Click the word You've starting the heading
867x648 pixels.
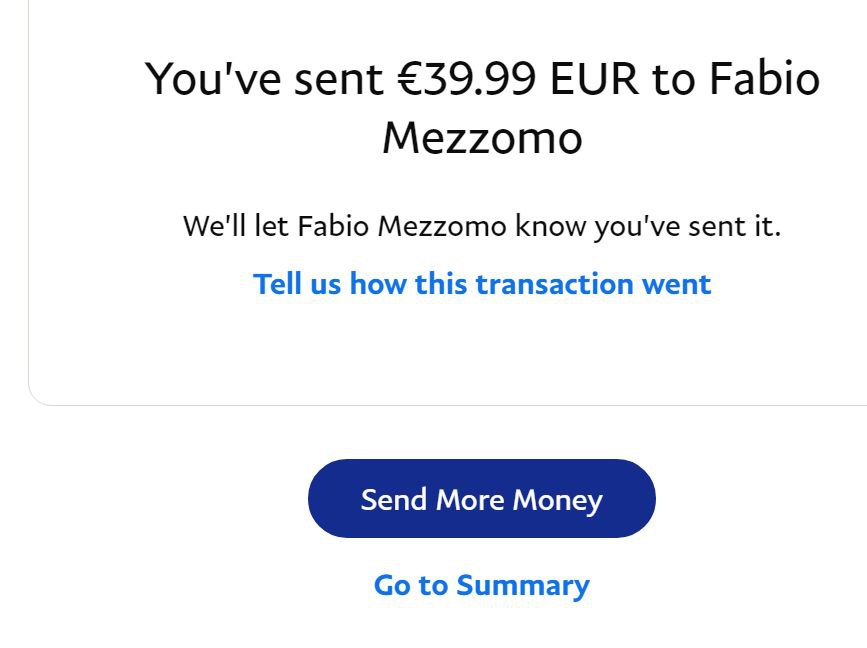click(213, 79)
